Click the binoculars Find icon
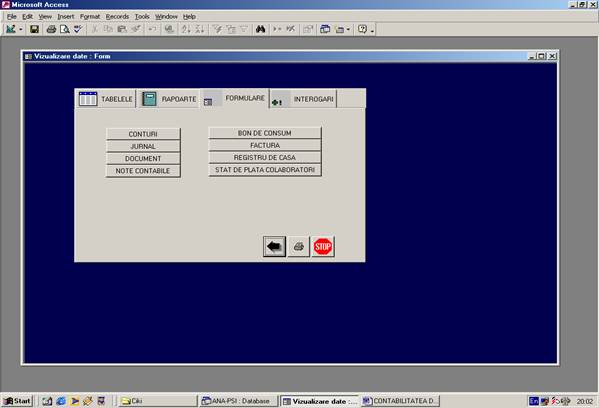This screenshot has height=408, width=599. point(261,29)
